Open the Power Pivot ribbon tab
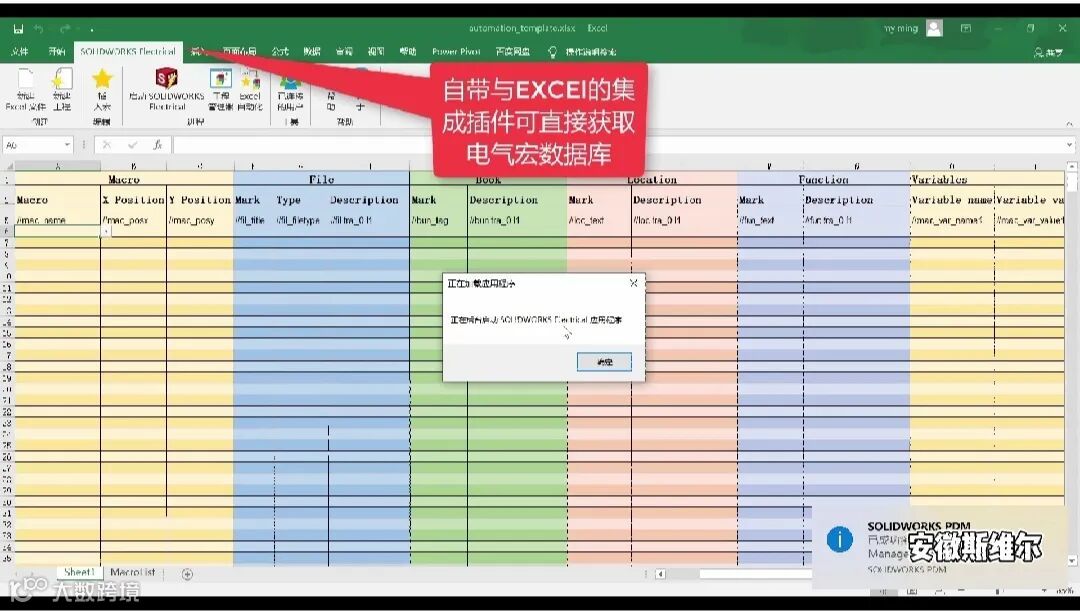 [456, 52]
